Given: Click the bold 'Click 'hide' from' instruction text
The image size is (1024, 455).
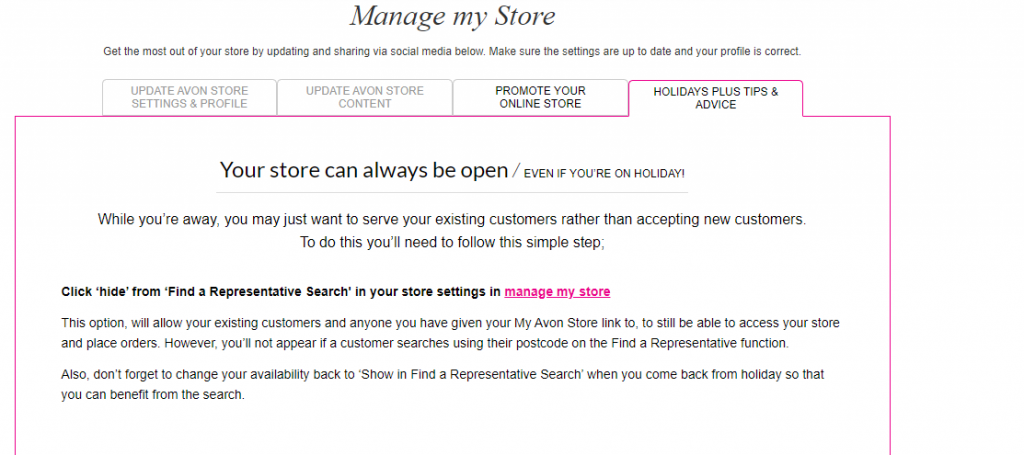Looking at the screenshot, I should coord(281,292).
